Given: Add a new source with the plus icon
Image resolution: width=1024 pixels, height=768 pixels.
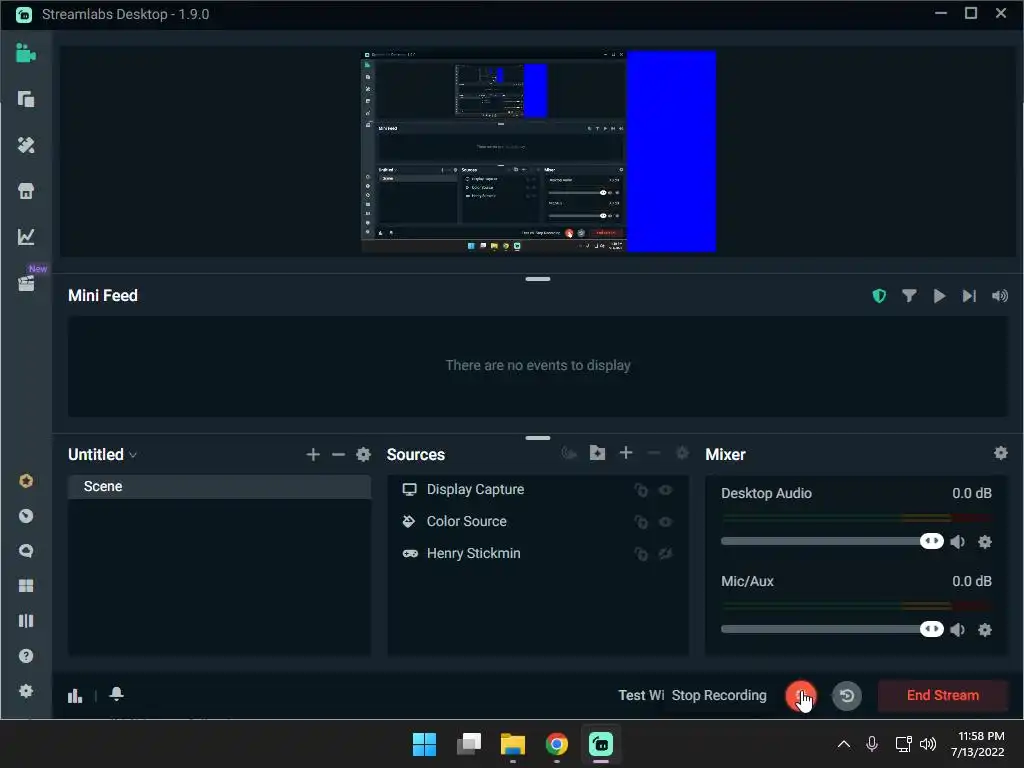Looking at the screenshot, I should (x=626, y=453).
